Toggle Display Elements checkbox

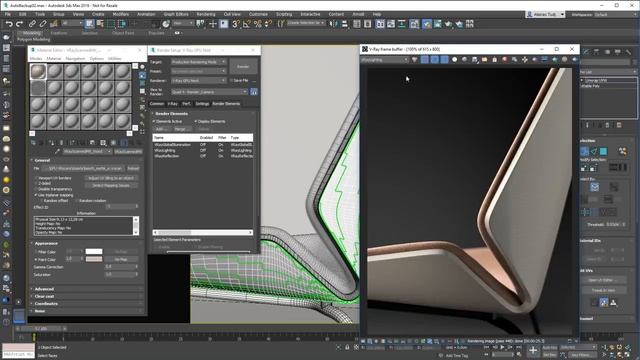[x=196, y=121]
